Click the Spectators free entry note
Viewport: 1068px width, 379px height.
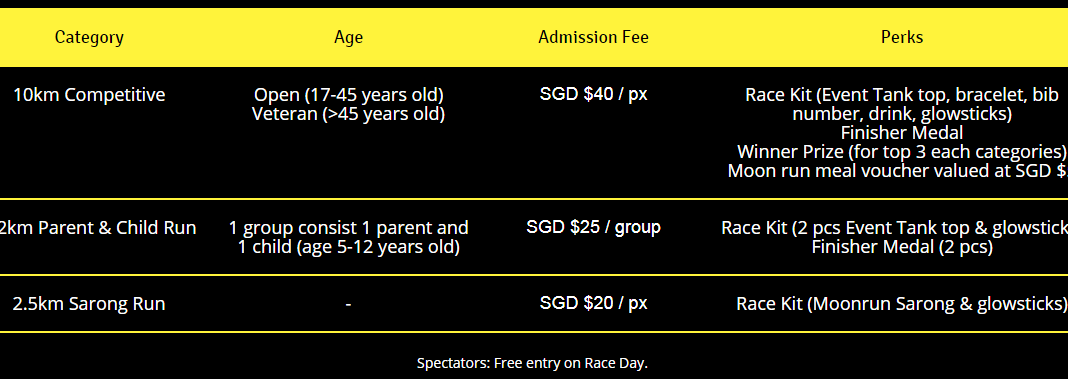pyautogui.click(x=532, y=363)
